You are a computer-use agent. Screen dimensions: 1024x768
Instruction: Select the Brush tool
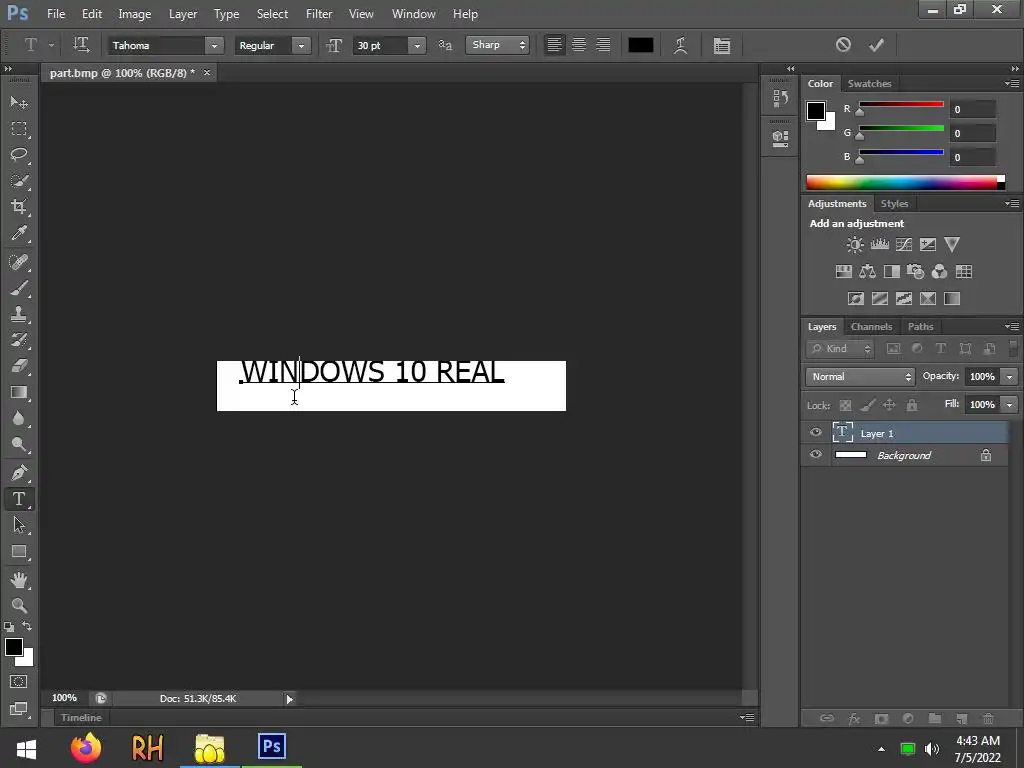19,288
